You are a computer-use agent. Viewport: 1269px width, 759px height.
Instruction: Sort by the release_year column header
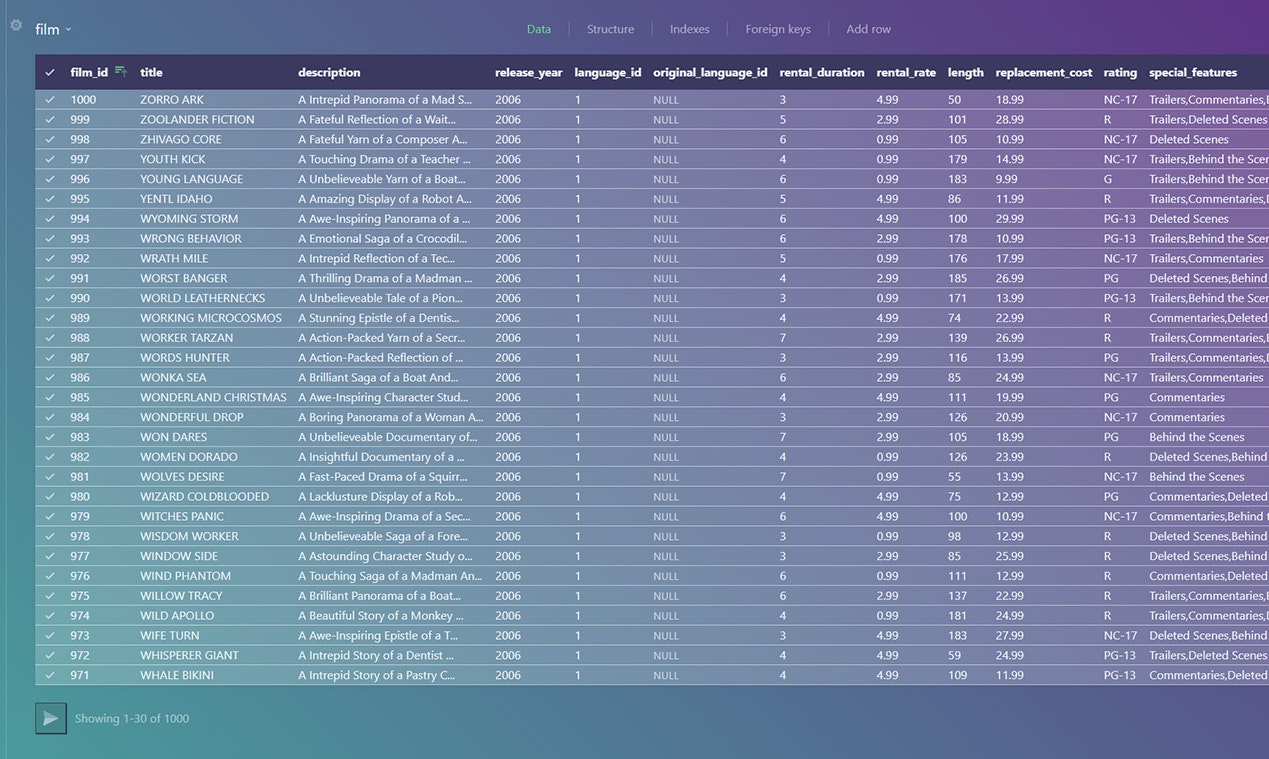pyautogui.click(x=529, y=72)
